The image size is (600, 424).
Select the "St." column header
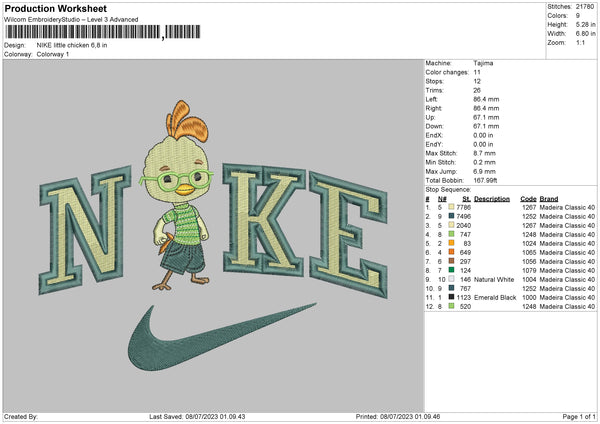pos(466,199)
